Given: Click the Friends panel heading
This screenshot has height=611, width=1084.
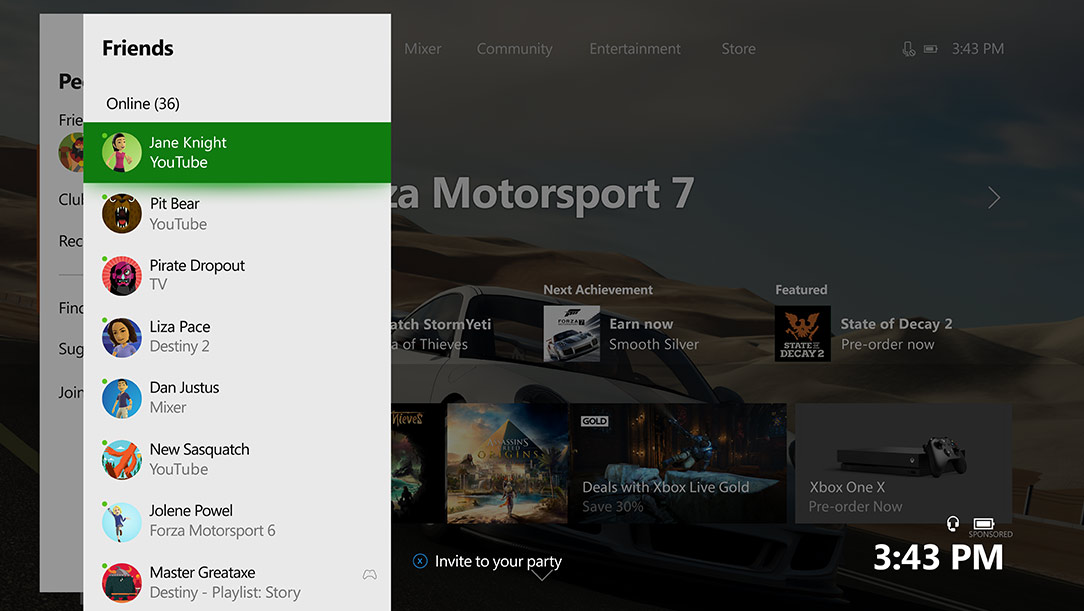Looking at the screenshot, I should click(138, 48).
